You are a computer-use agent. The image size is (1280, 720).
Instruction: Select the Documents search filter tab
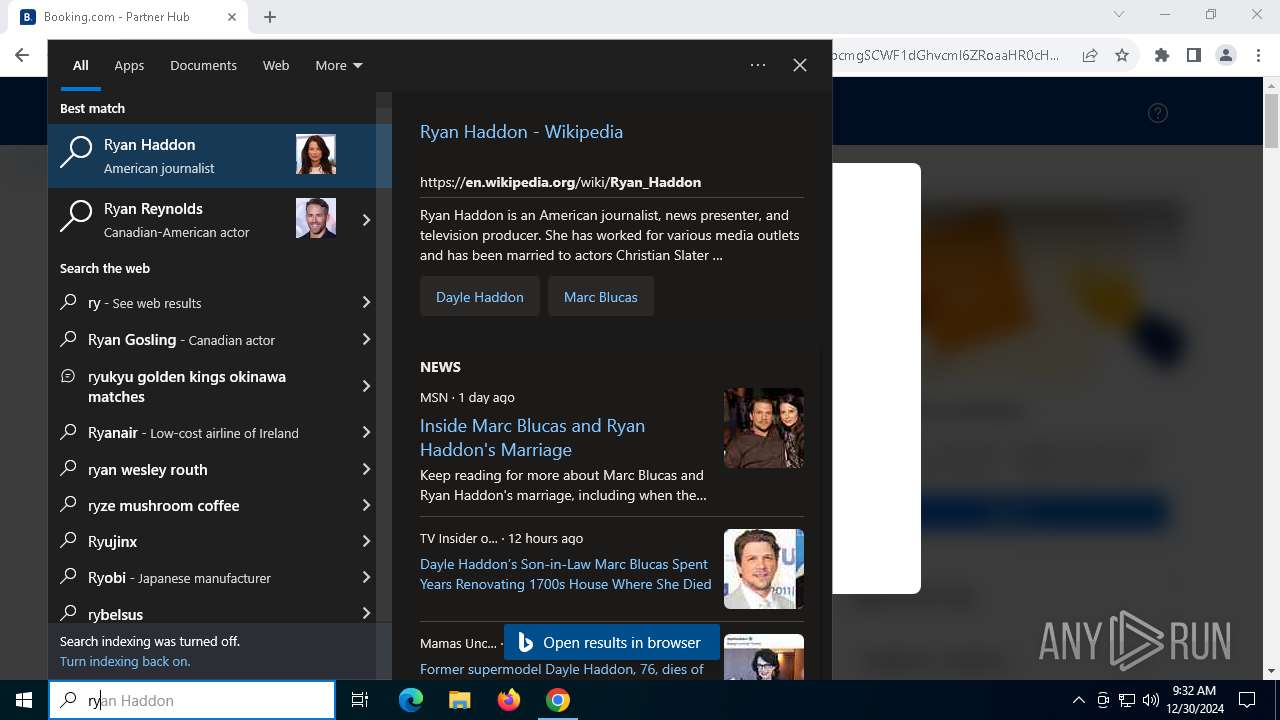tap(203, 66)
